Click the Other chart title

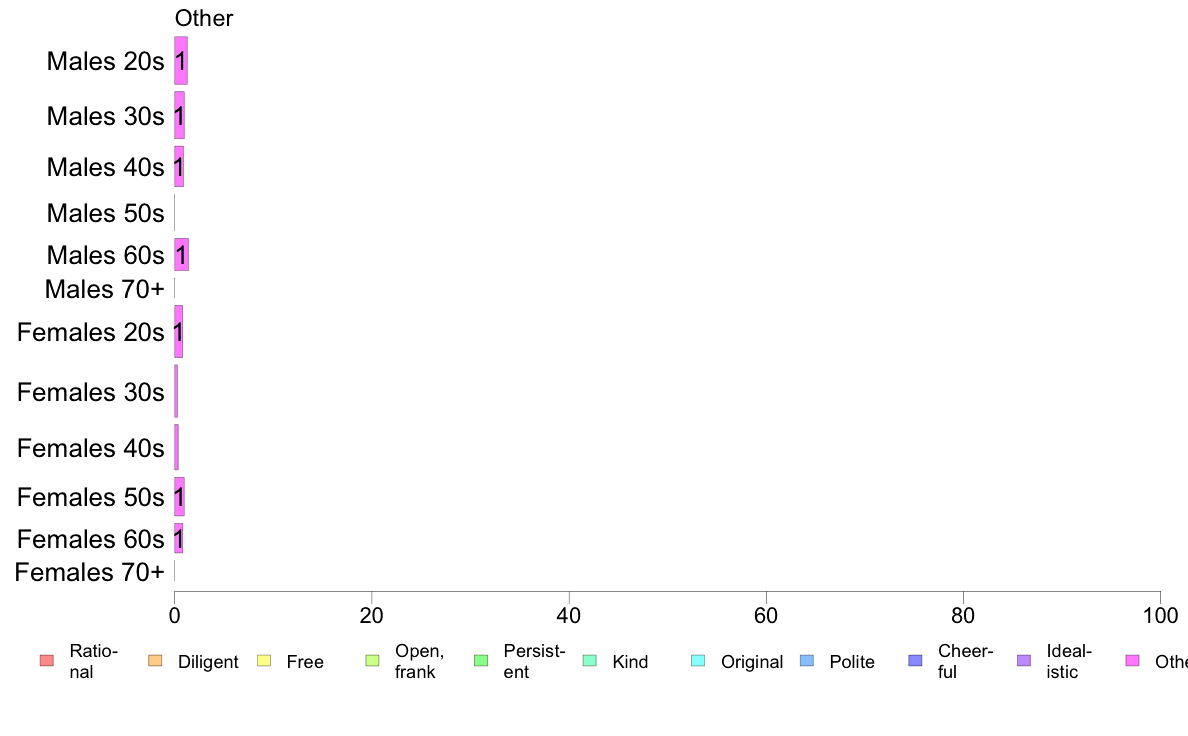pyautogui.click(x=204, y=18)
